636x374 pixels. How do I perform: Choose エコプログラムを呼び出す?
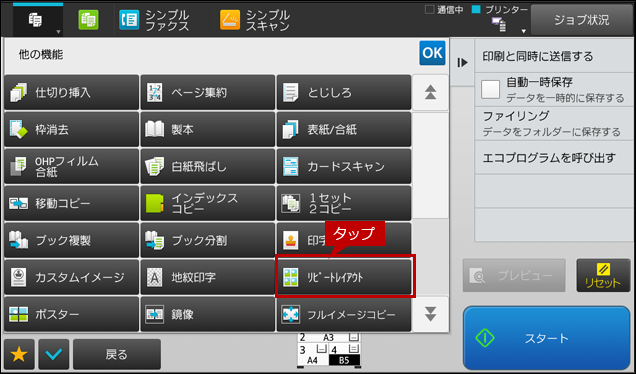click(x=554, y=158)
